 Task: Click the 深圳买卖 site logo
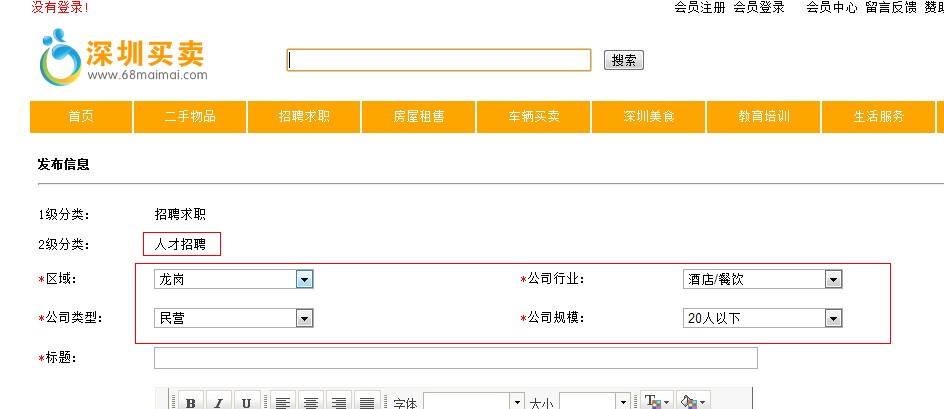(123, 56)
